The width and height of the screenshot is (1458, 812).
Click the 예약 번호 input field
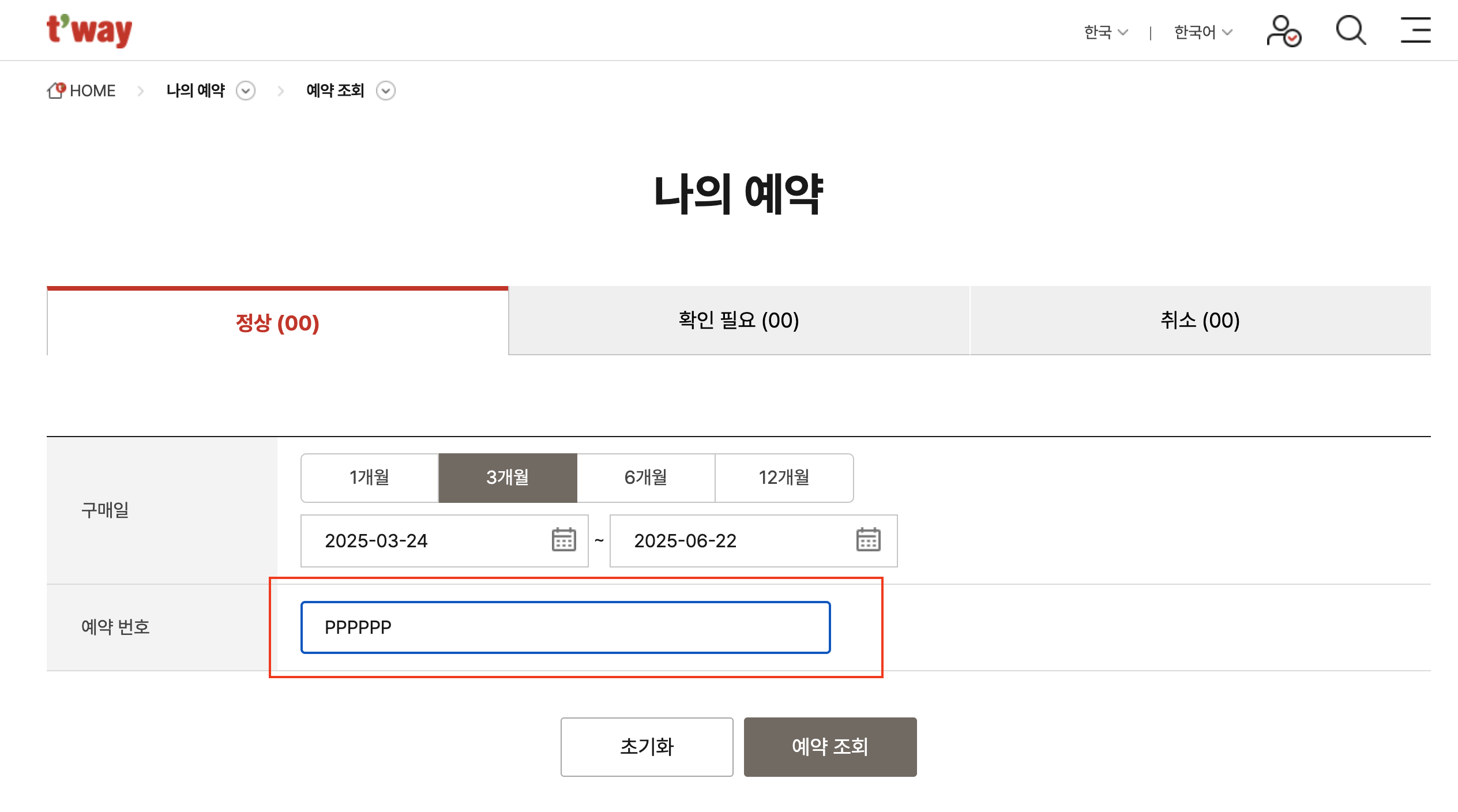(565, 627)
